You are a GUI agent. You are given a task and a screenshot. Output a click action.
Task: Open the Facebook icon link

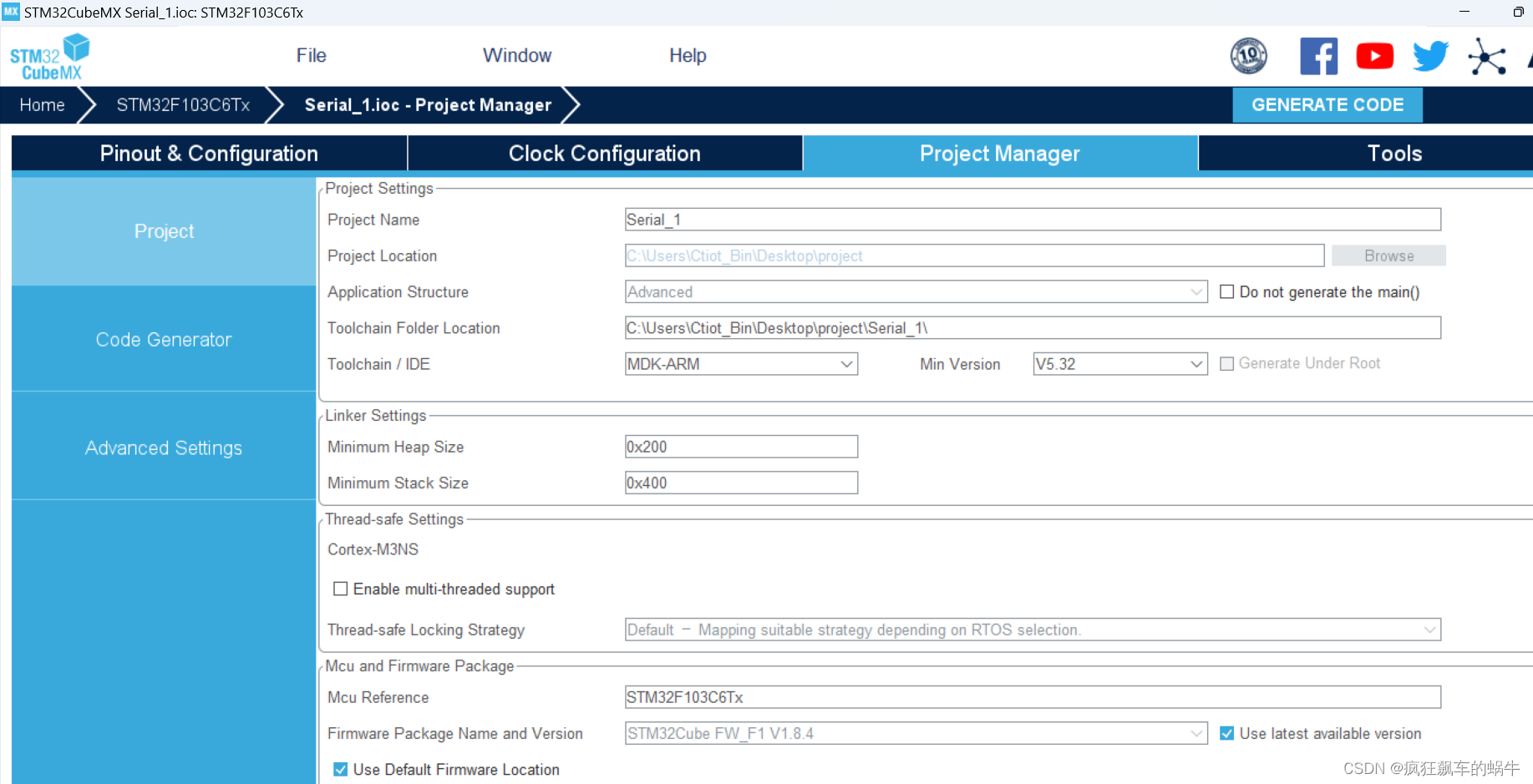pos(1318,56)
